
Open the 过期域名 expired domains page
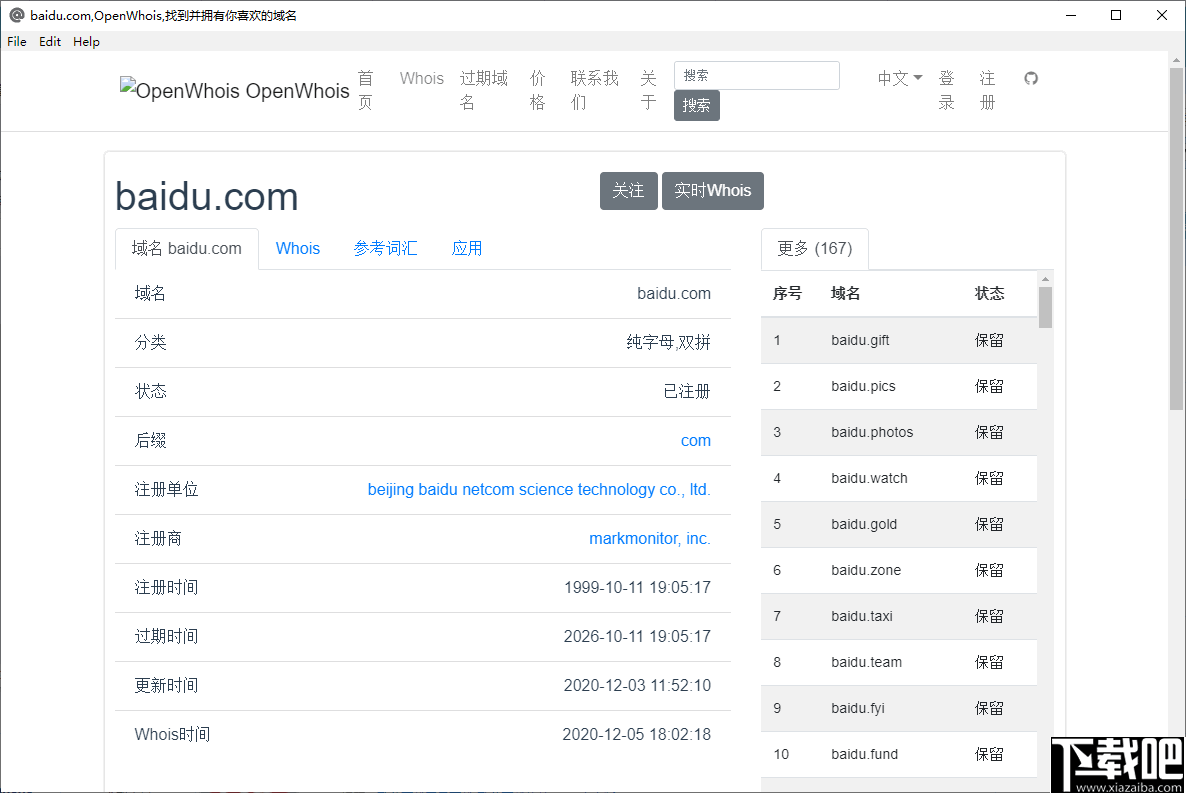click(483, 90)
